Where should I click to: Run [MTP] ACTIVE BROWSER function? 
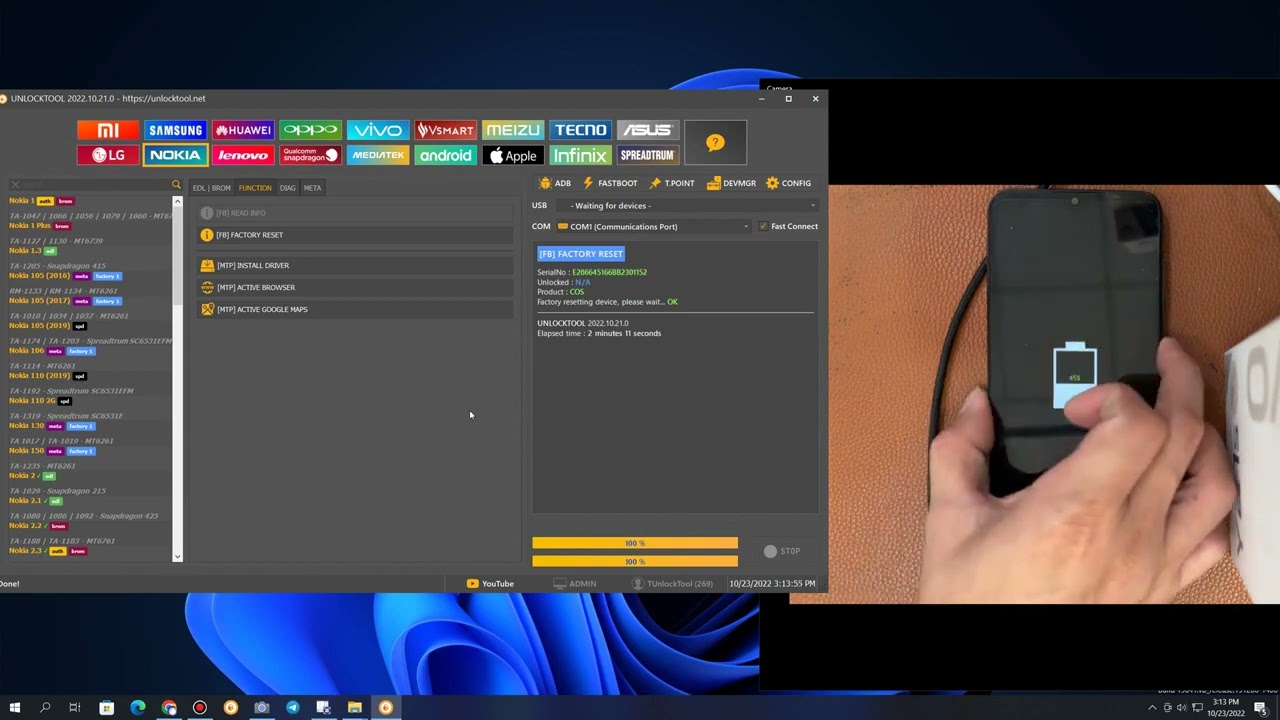[355, 287]
